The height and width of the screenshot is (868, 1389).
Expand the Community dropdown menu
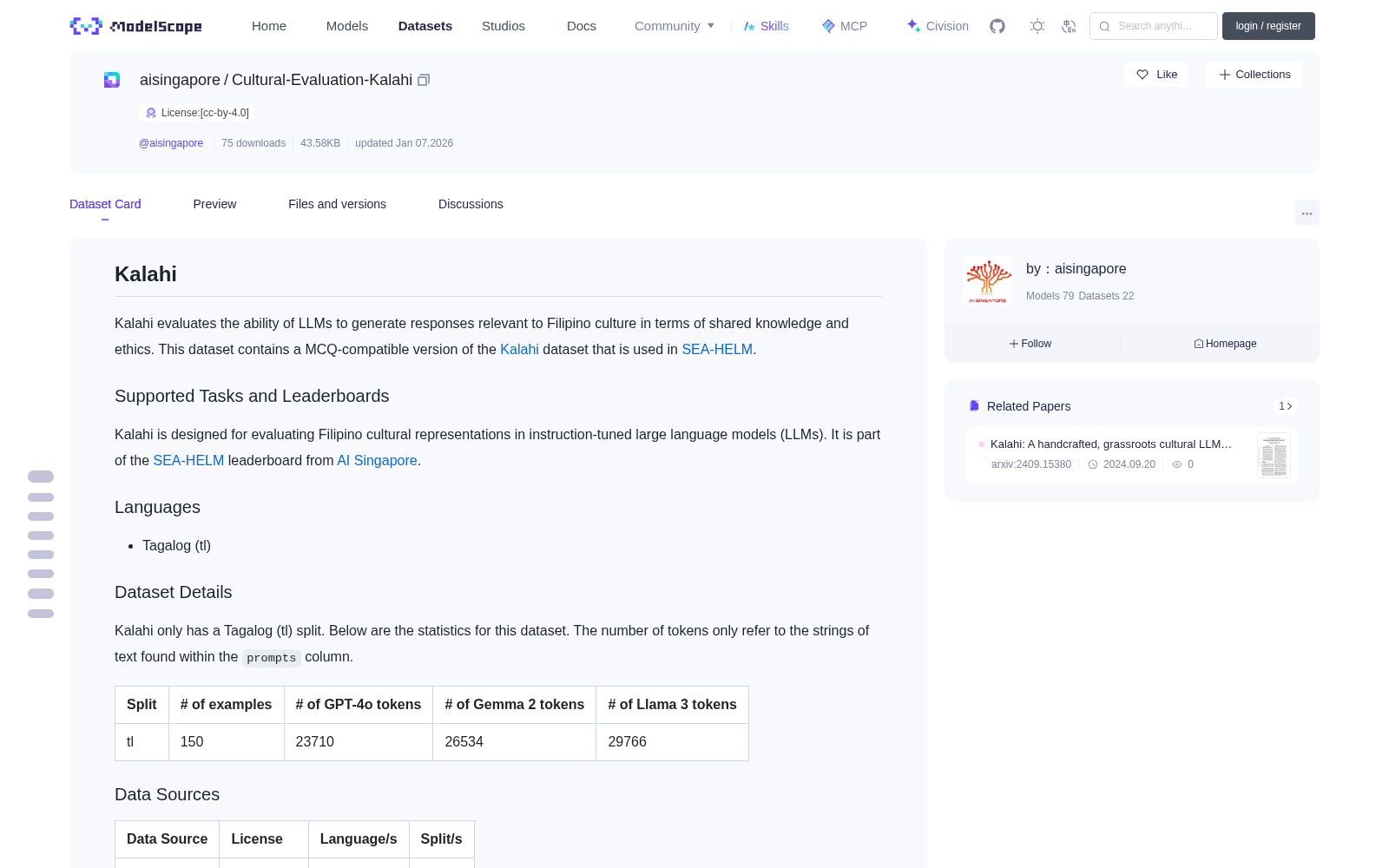tap(675, 26)
